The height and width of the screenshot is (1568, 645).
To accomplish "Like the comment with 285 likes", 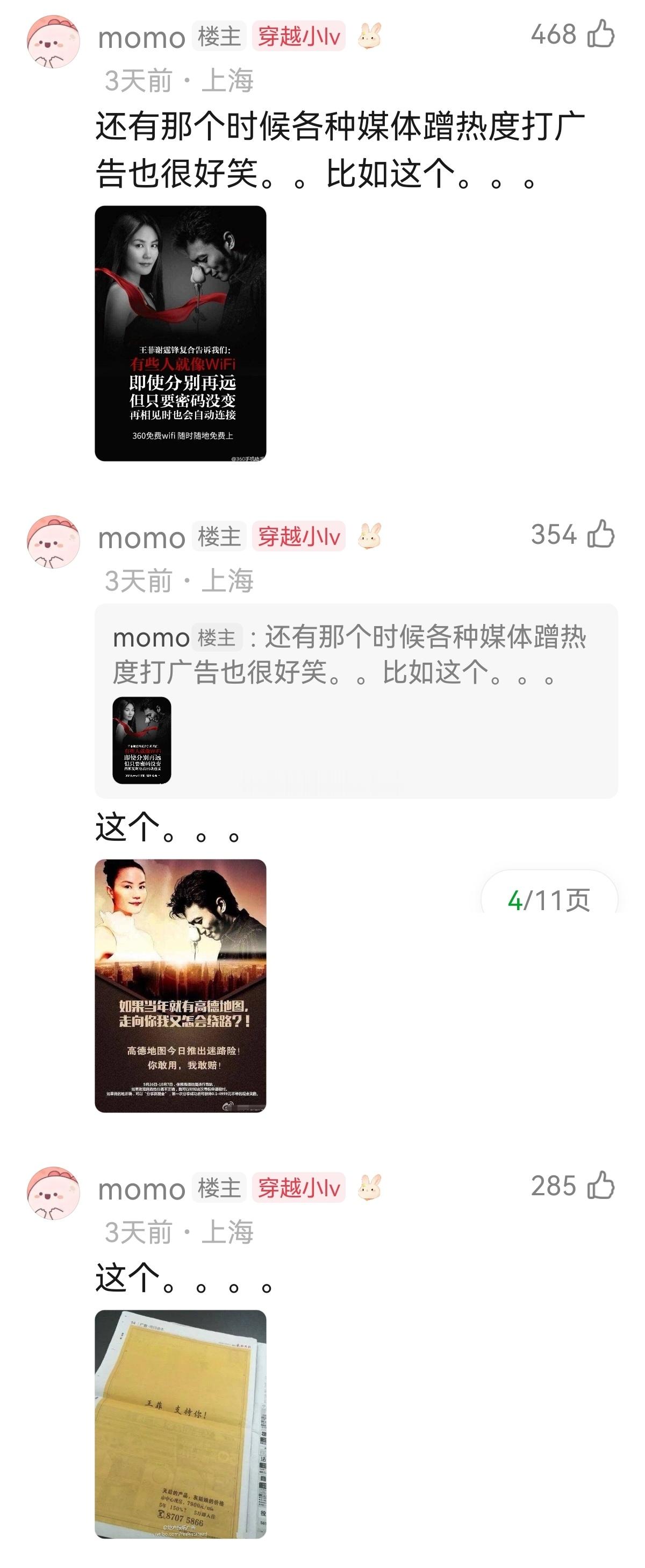I will click(x=601, y=1185).
